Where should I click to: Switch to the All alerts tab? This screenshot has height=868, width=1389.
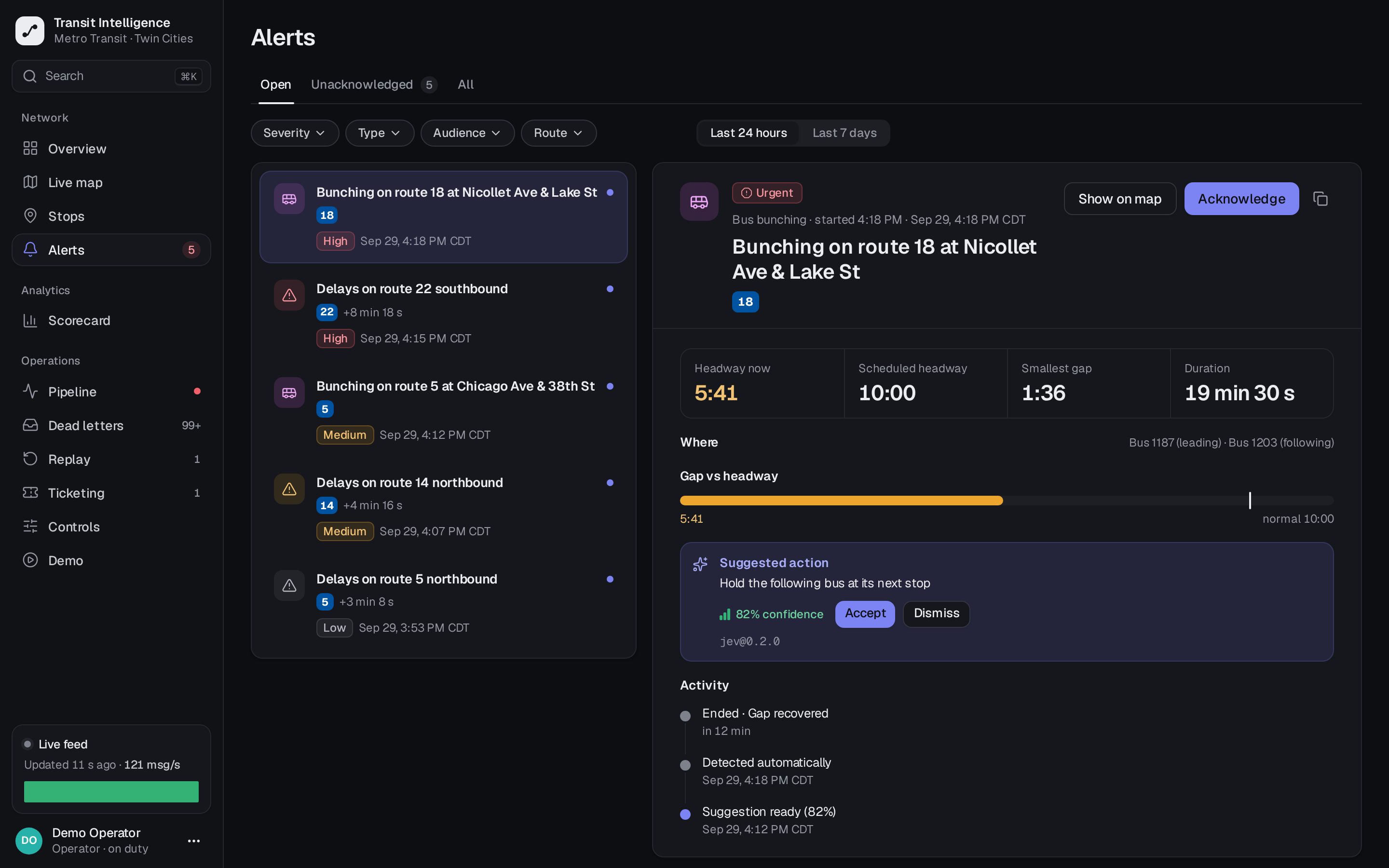[x=465, y=84]
